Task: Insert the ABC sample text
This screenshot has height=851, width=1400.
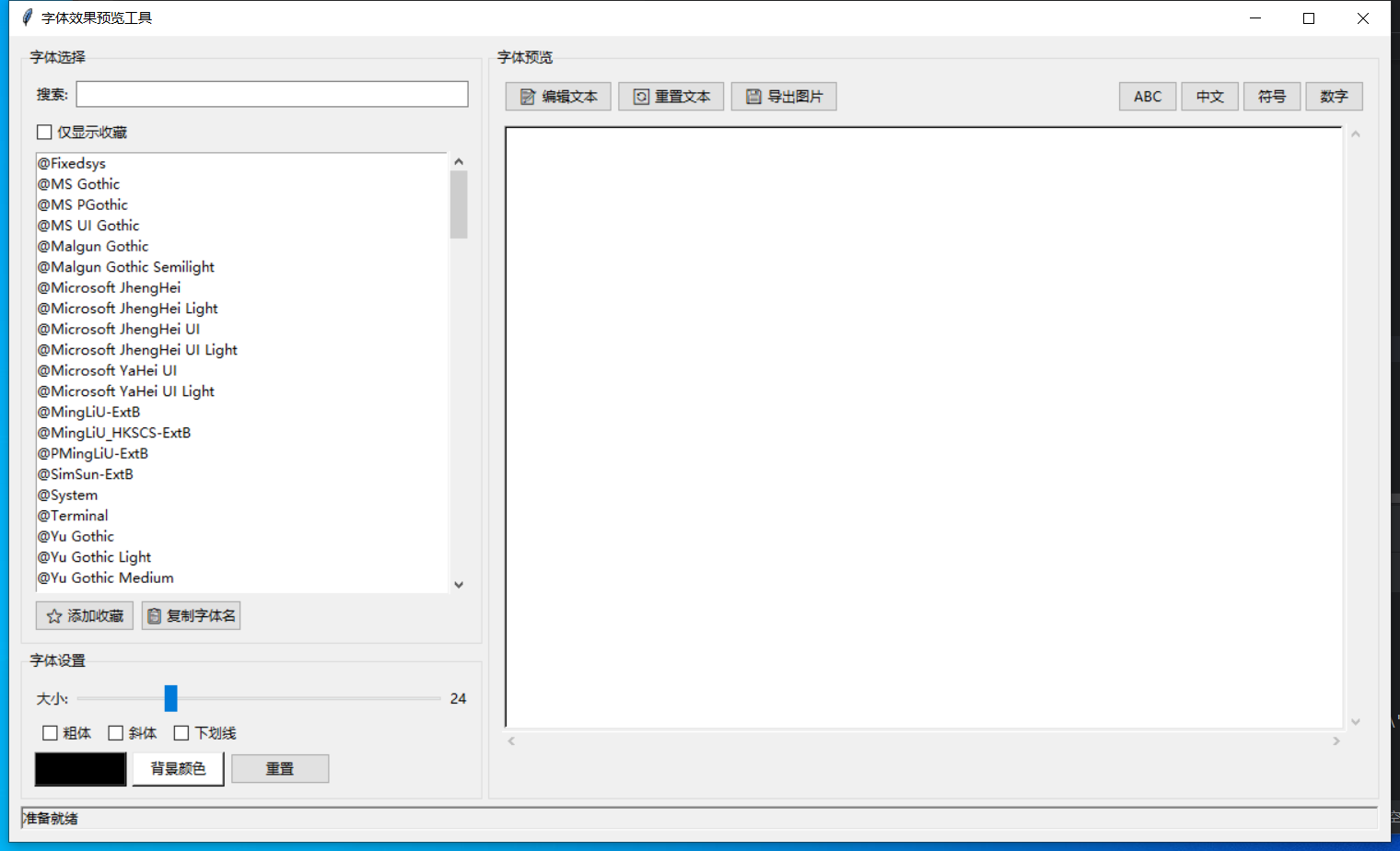Action: pos(1148,97)
